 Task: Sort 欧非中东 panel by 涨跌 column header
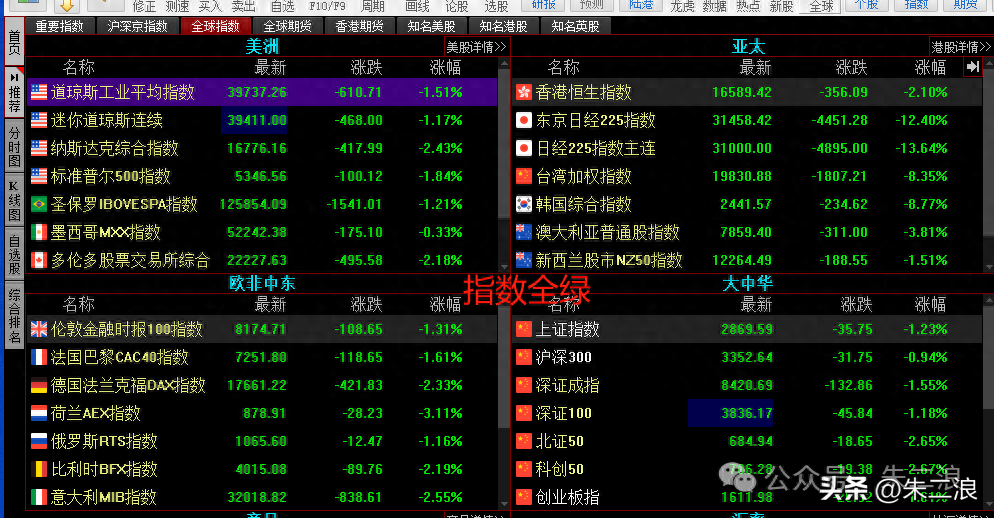(366, 304)
